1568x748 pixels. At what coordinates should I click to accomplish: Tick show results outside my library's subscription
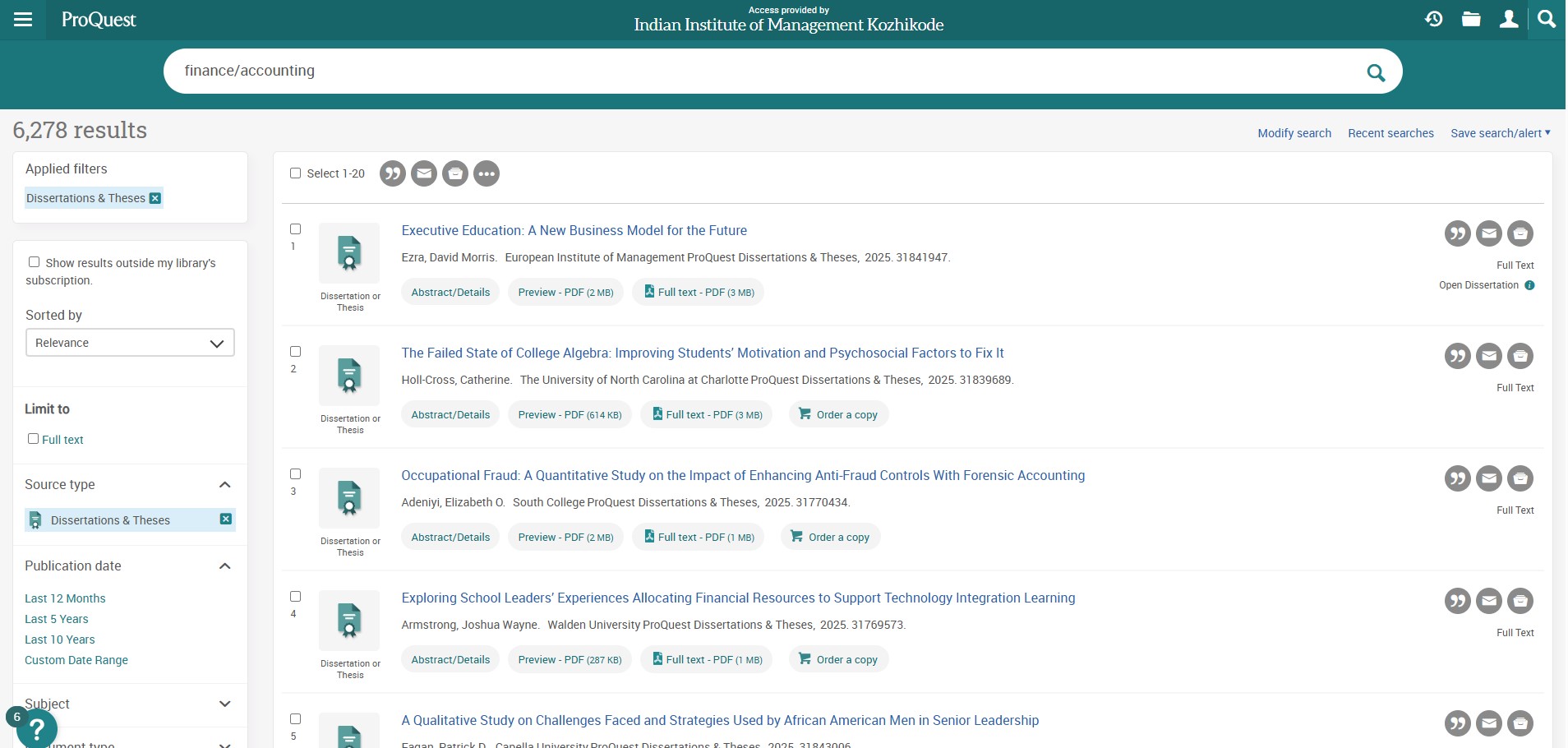click(35, 262)
